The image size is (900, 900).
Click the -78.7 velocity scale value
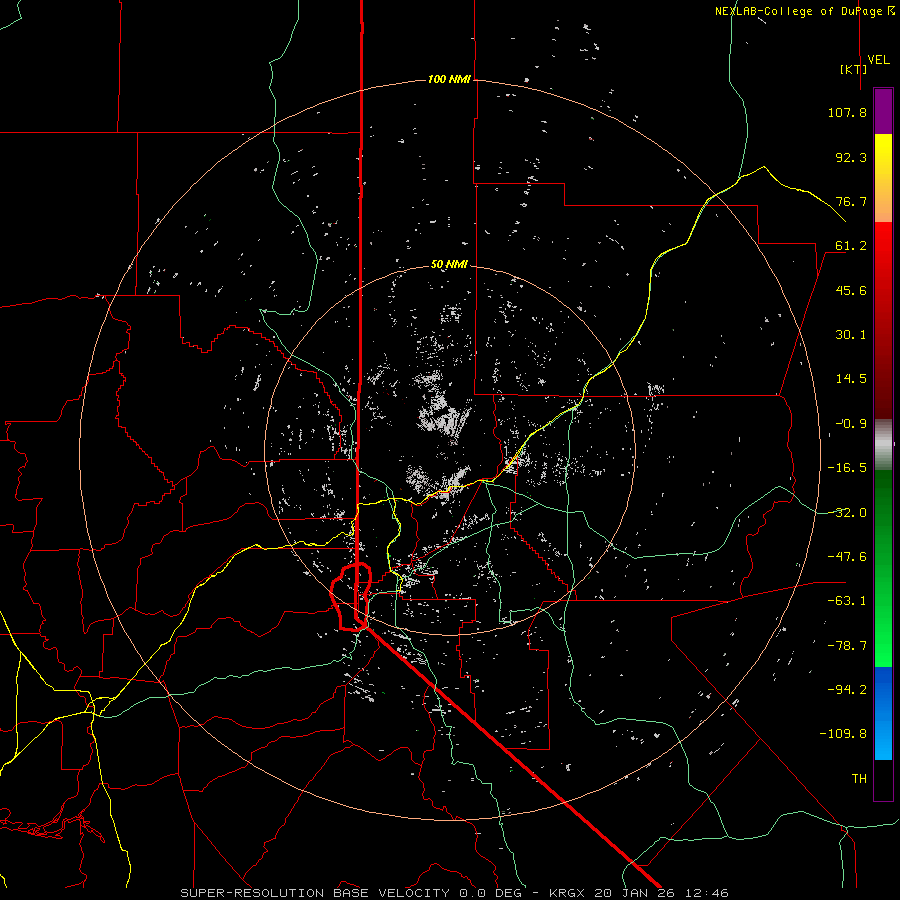tap(847, 646)
